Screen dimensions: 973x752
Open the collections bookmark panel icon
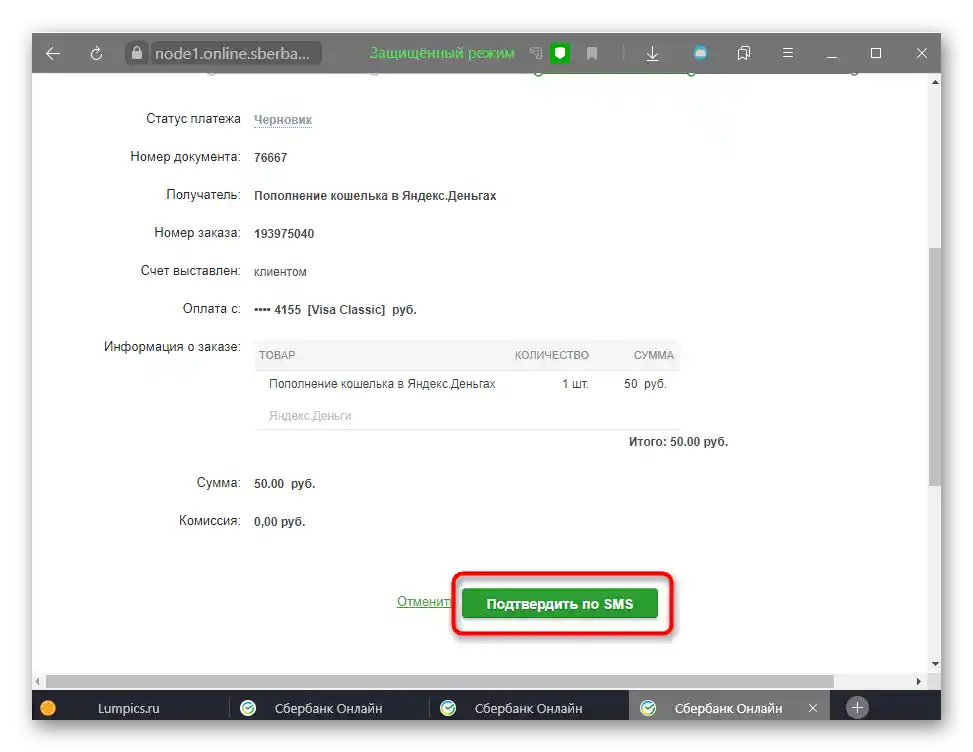point(743,53)
